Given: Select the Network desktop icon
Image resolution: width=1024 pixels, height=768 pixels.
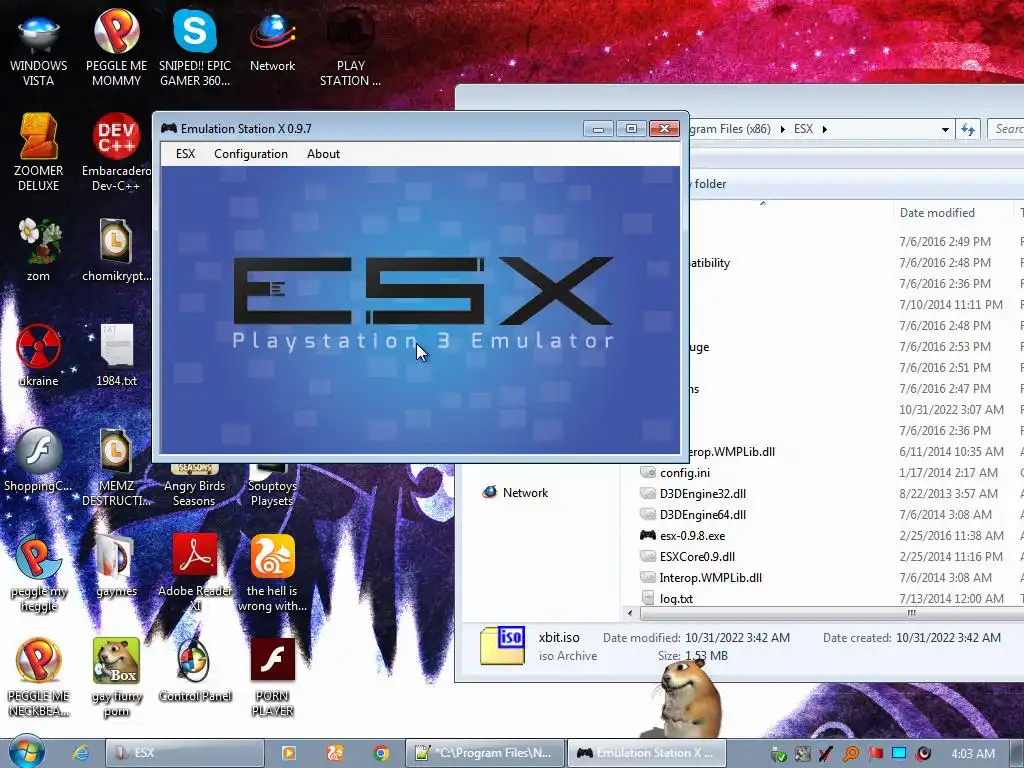Looking at the screenshot, I should 272,43.
